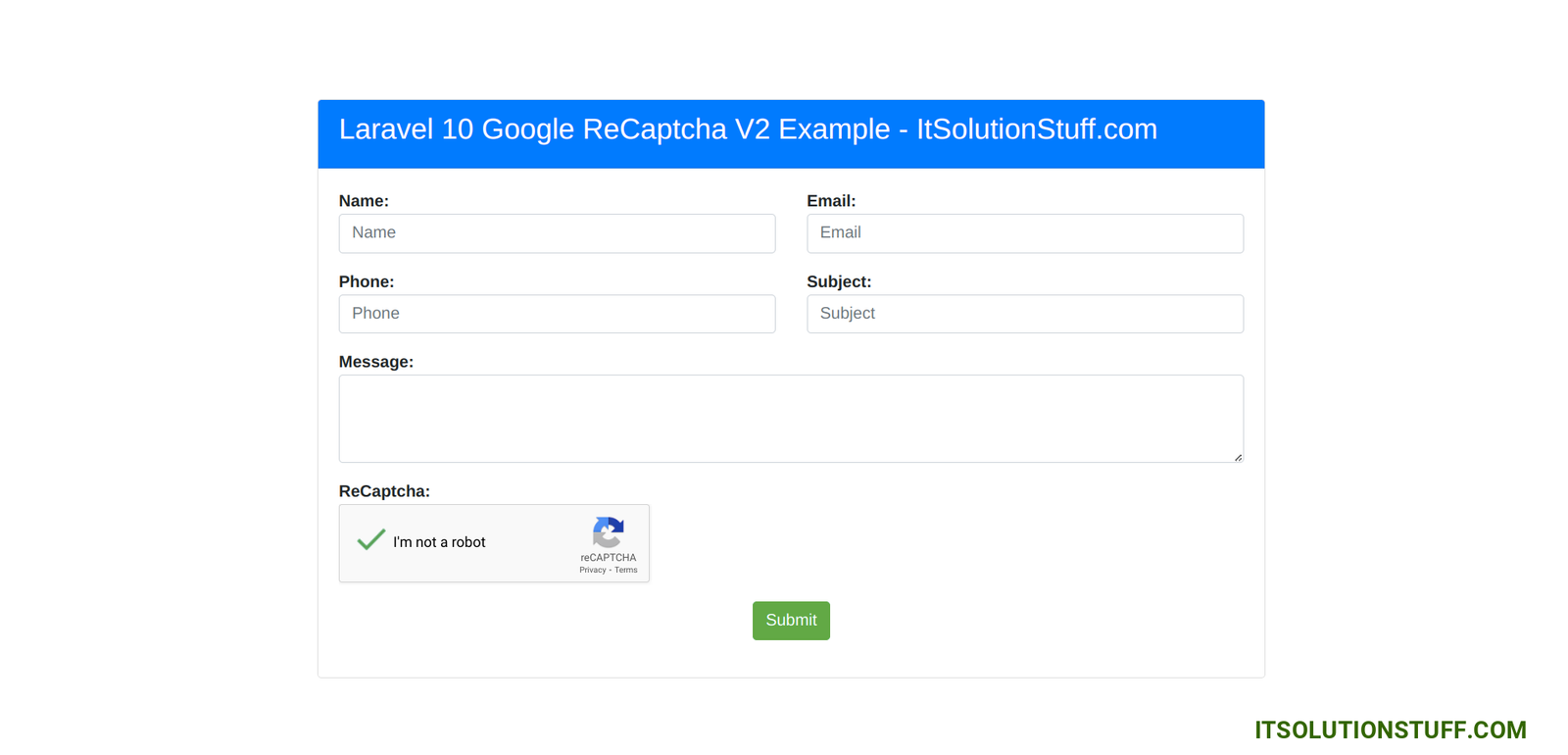Select the Subject input field
Screen dimensions: 1568x755
point(1024,314)
